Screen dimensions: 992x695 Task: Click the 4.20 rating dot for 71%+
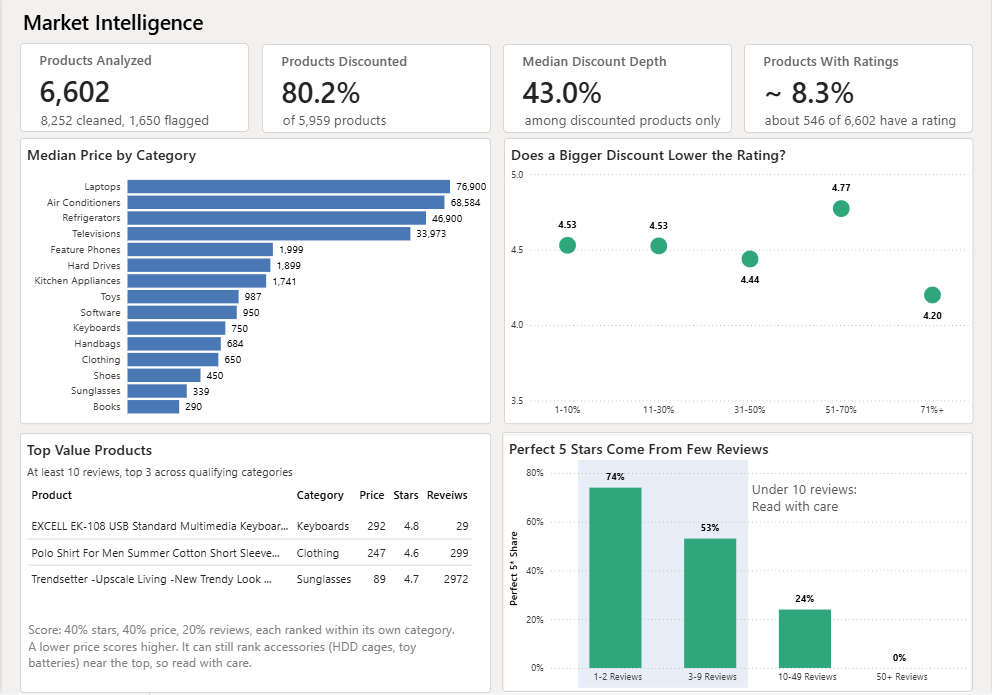[932, 295]
